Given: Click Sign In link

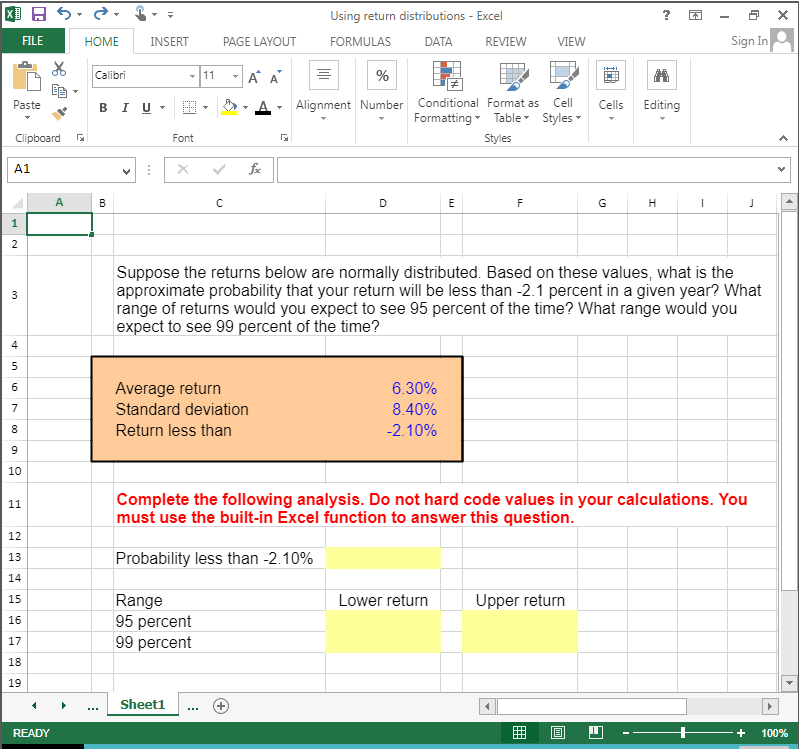Looking at the screenshot, I should pyautogui.click(x=749, y=41).
